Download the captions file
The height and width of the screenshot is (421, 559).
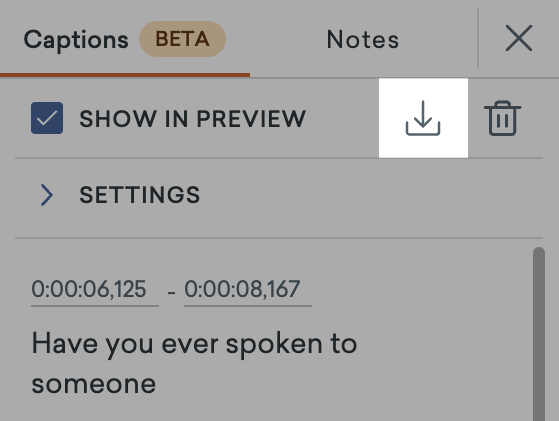tap(423, 118)
